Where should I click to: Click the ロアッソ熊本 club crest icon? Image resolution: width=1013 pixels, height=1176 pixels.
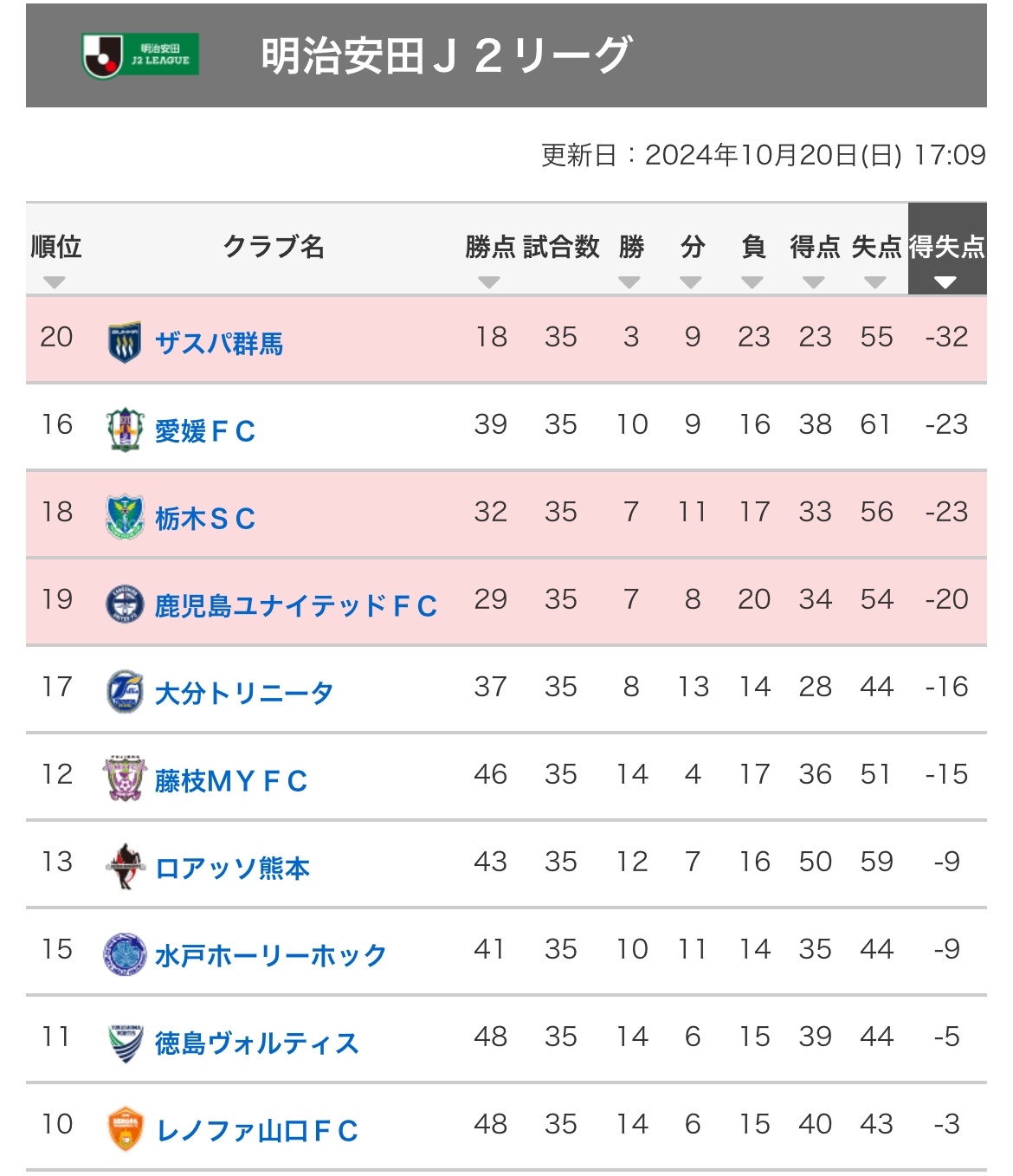(x=125, y=866)
